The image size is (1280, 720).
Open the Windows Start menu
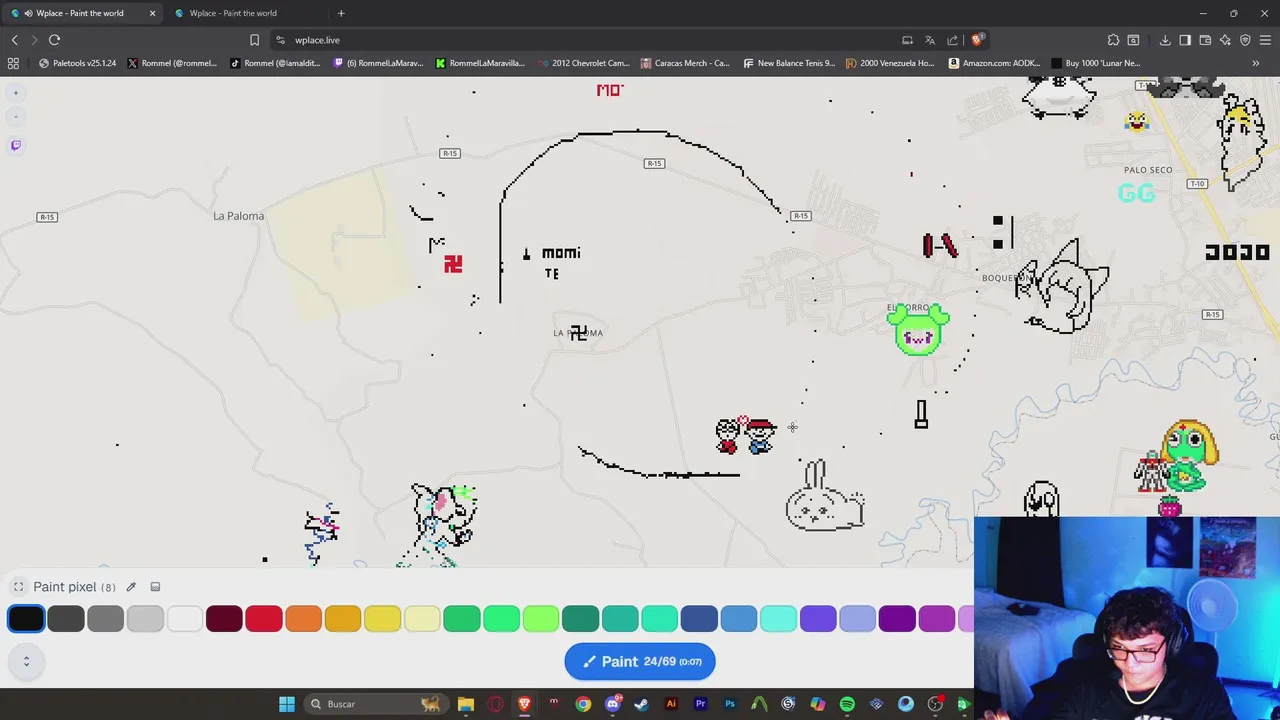tap(287, 704)
